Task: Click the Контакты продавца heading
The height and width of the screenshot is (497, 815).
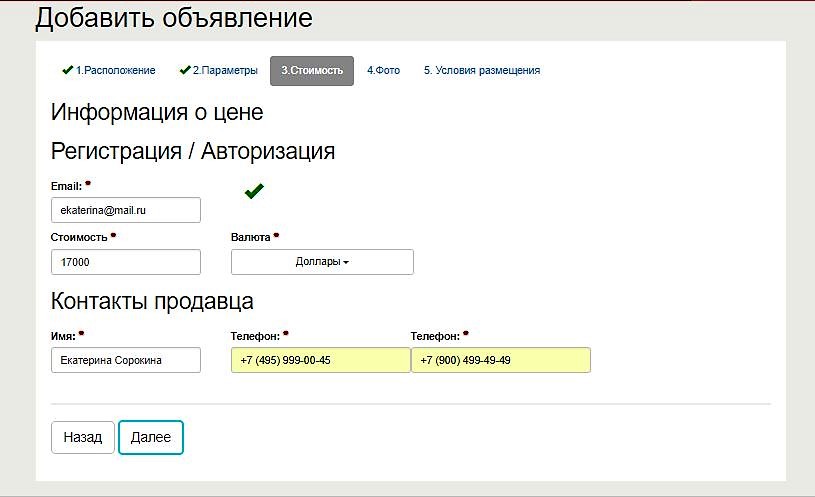Action: click(x=152, y=301)
